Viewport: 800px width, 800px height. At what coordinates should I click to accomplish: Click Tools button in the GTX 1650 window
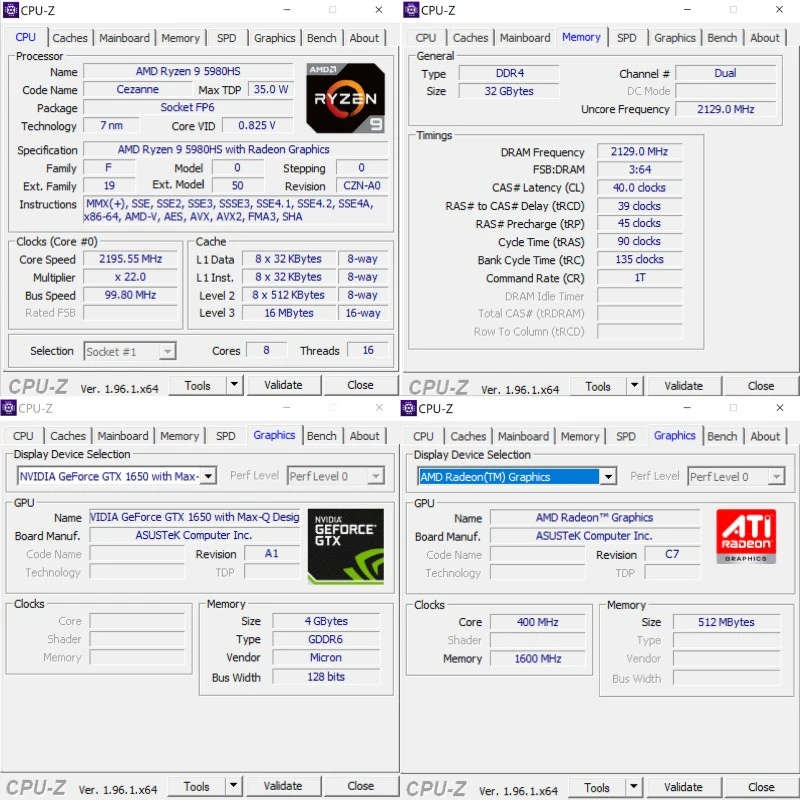point(197,787)
